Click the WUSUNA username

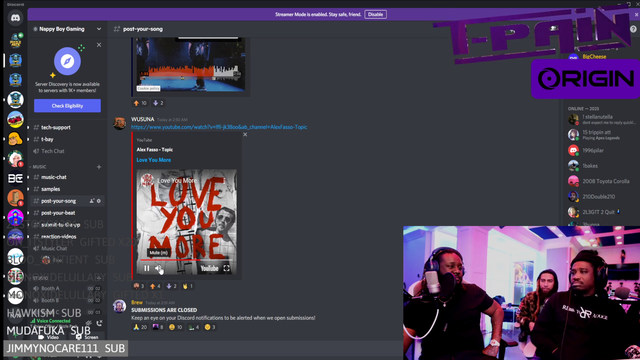142,119
